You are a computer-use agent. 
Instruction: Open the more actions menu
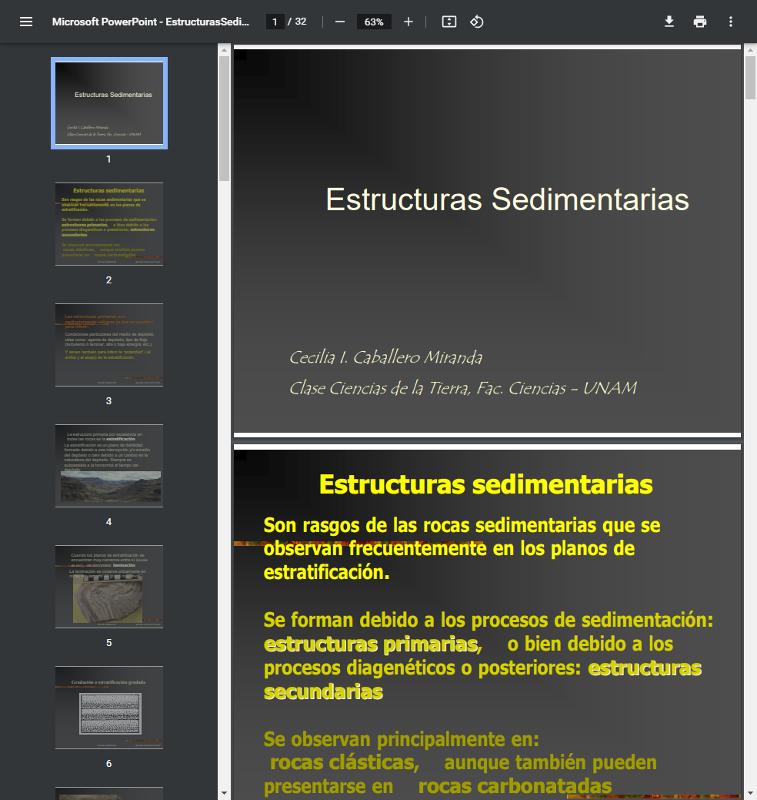coord(730,21)
